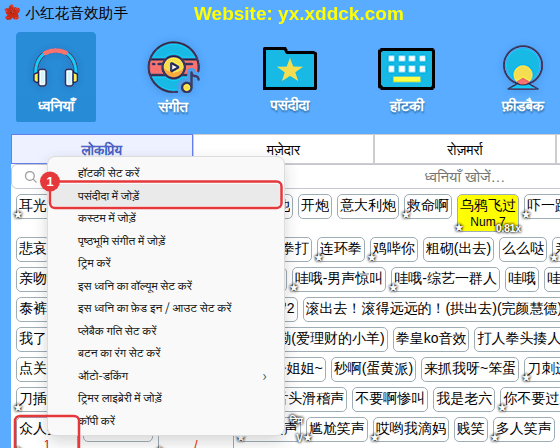Play the 我是老六 sound button
The width and height of the screenshot is (560, 448).
464,399
